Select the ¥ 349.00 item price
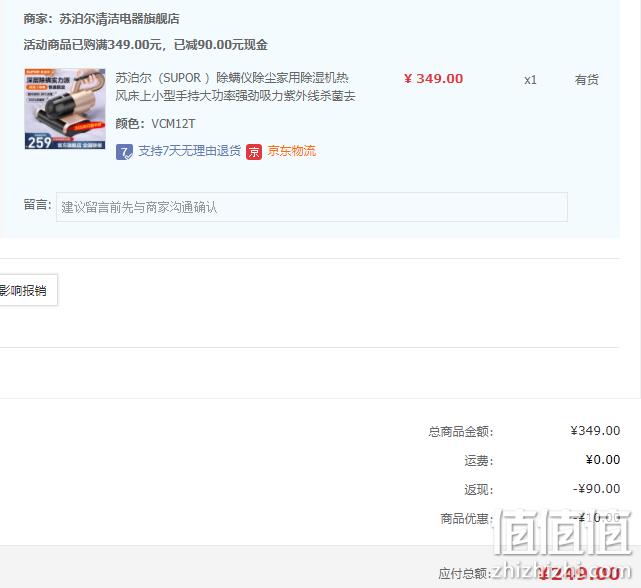The height and width of the screenshot is (588, 641). [433, 79]
